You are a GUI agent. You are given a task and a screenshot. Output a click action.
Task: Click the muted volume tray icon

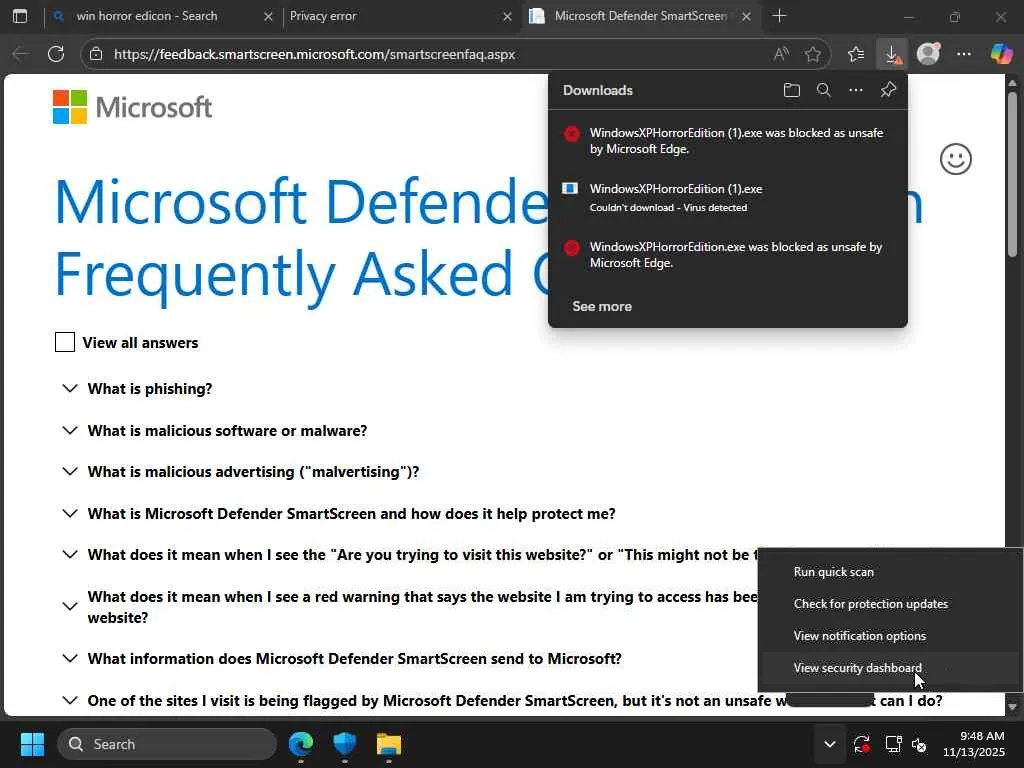pos(919,744)
